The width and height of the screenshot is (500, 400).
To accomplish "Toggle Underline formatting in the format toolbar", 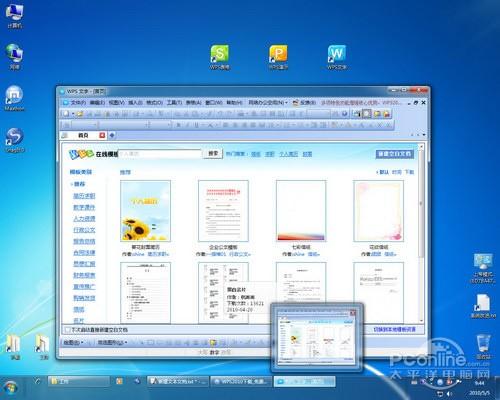I will pos(196,125).
